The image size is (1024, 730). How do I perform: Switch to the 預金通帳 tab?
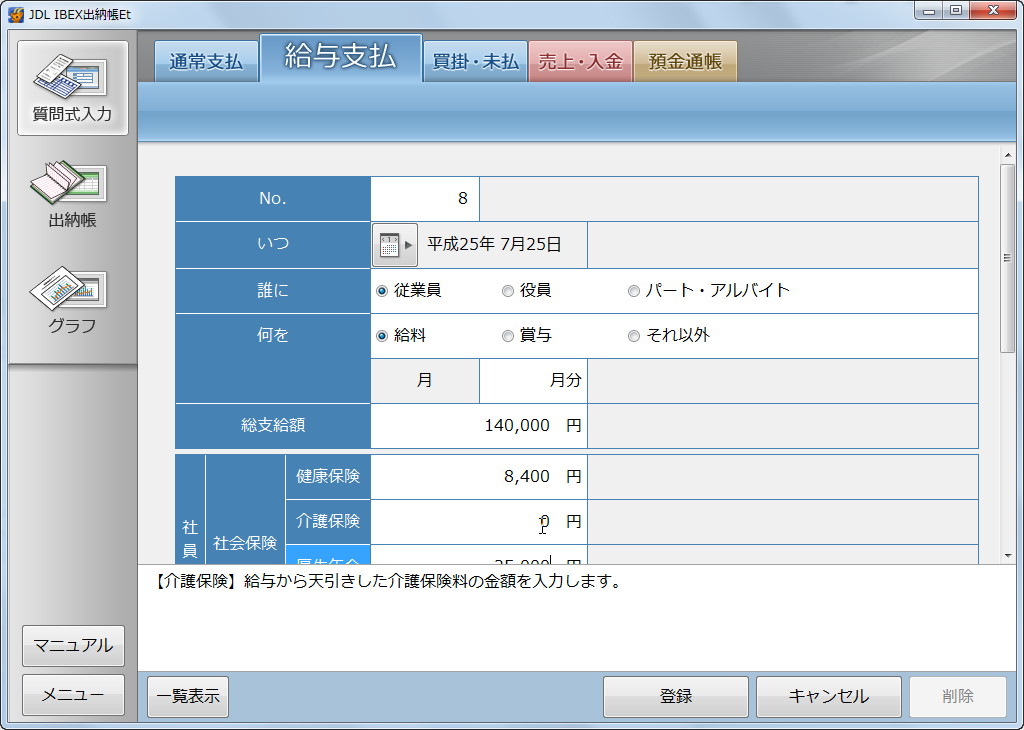[685, 60]
